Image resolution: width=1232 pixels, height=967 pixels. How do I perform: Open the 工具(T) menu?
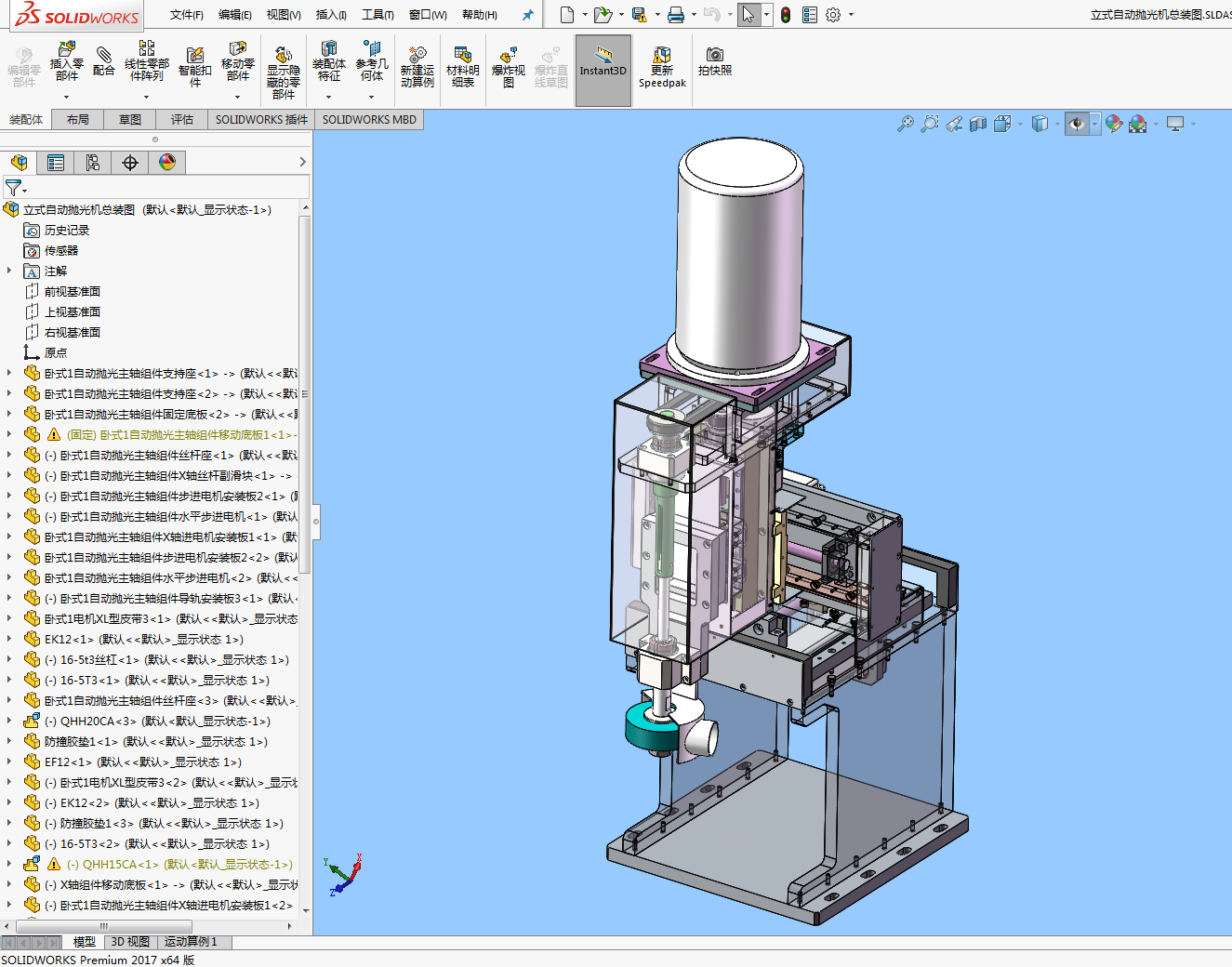pyautogui.click(x=378, y=15)
